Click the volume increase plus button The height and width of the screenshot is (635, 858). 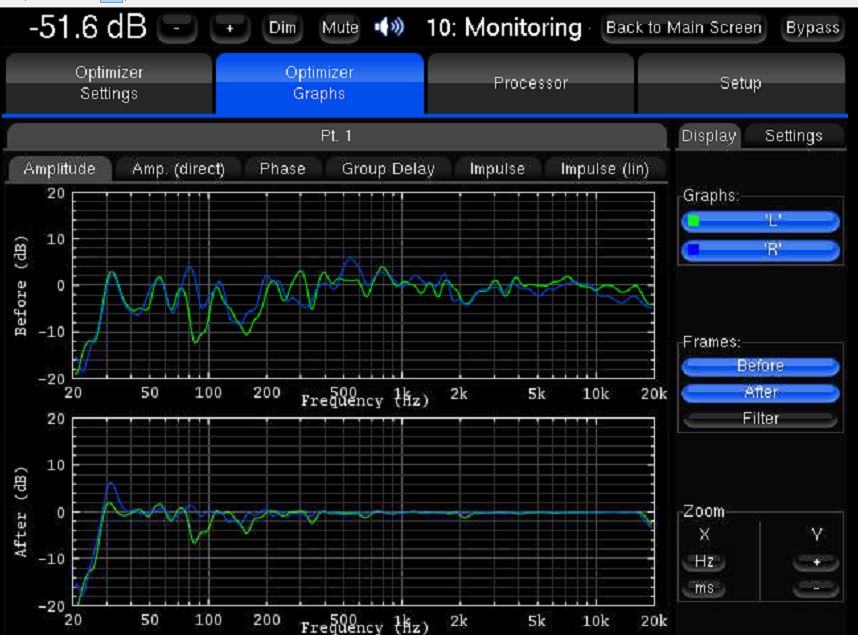(230, 28)
